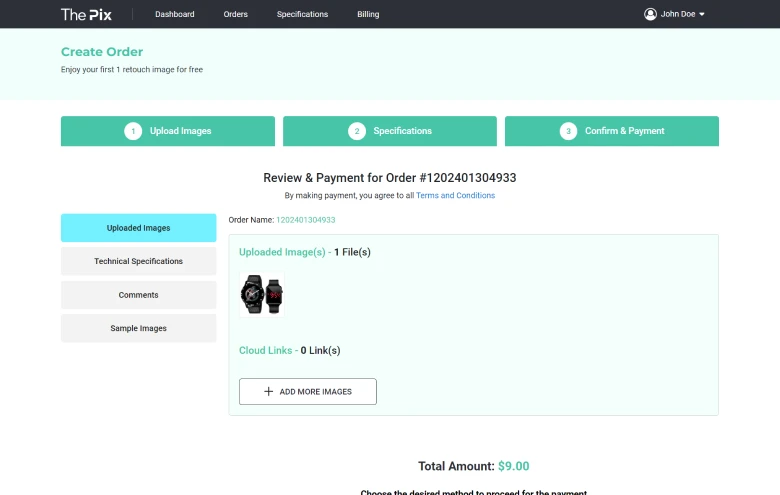Click the step 1 number circle
780x495 pixels.
(x=133, y=131)
